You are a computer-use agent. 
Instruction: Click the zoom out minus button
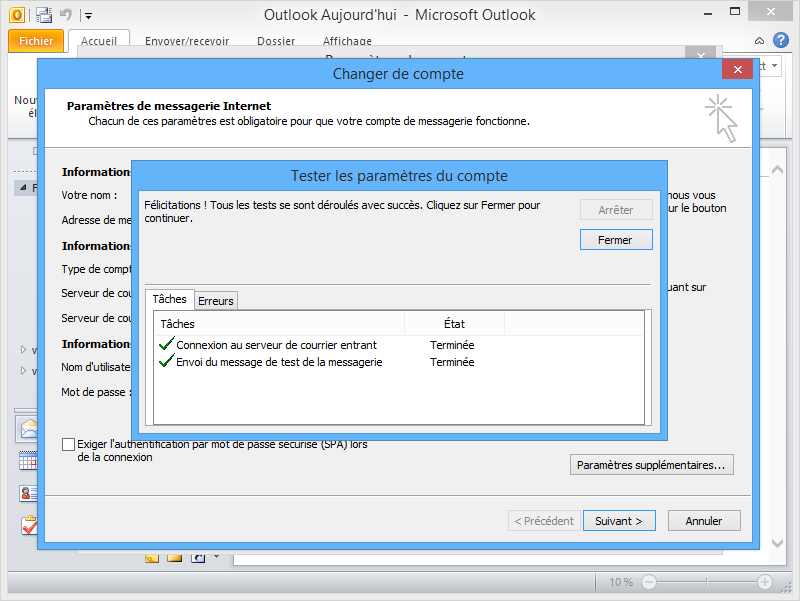(x=648, y=582)
